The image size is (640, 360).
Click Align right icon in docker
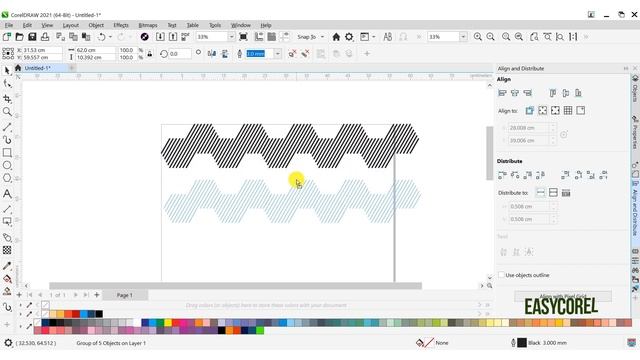click(x=527, y=93)
